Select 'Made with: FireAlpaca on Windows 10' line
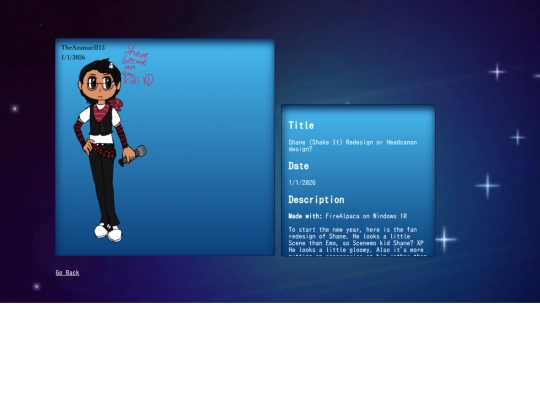540x405 pixels. tap(347, 216)
